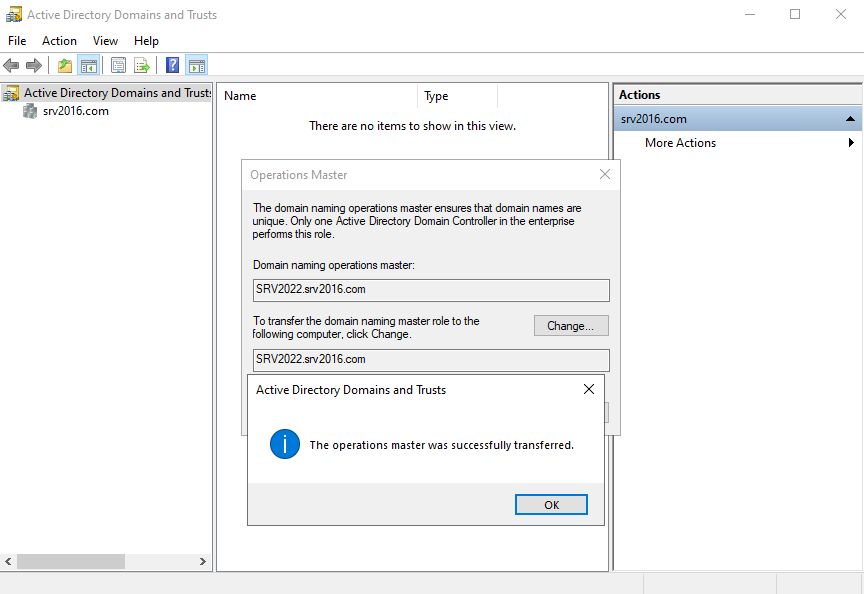Click the Up One Level toolbar icon
Viewport: 864px width, 594px height.
[x=65, y=66]
